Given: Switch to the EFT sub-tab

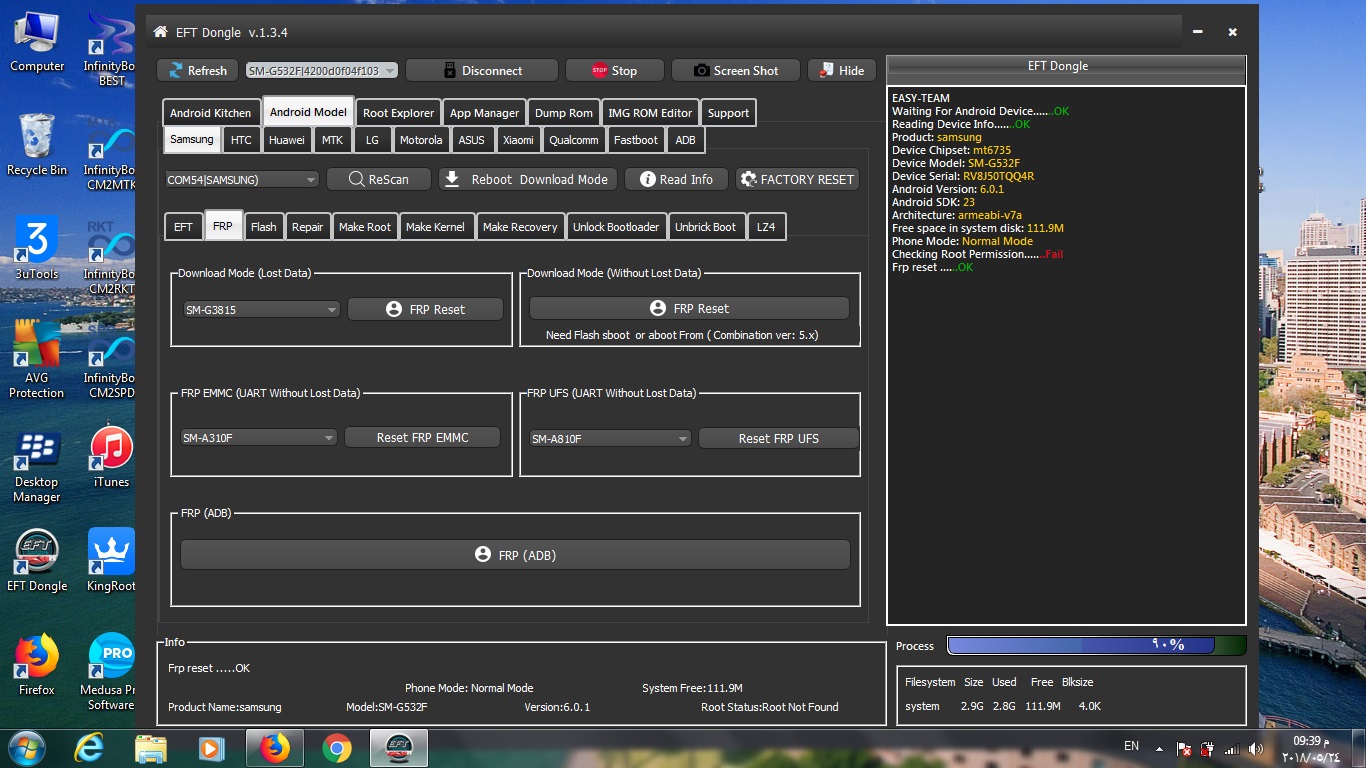Looking at the screenshot, I should (183, 227).
